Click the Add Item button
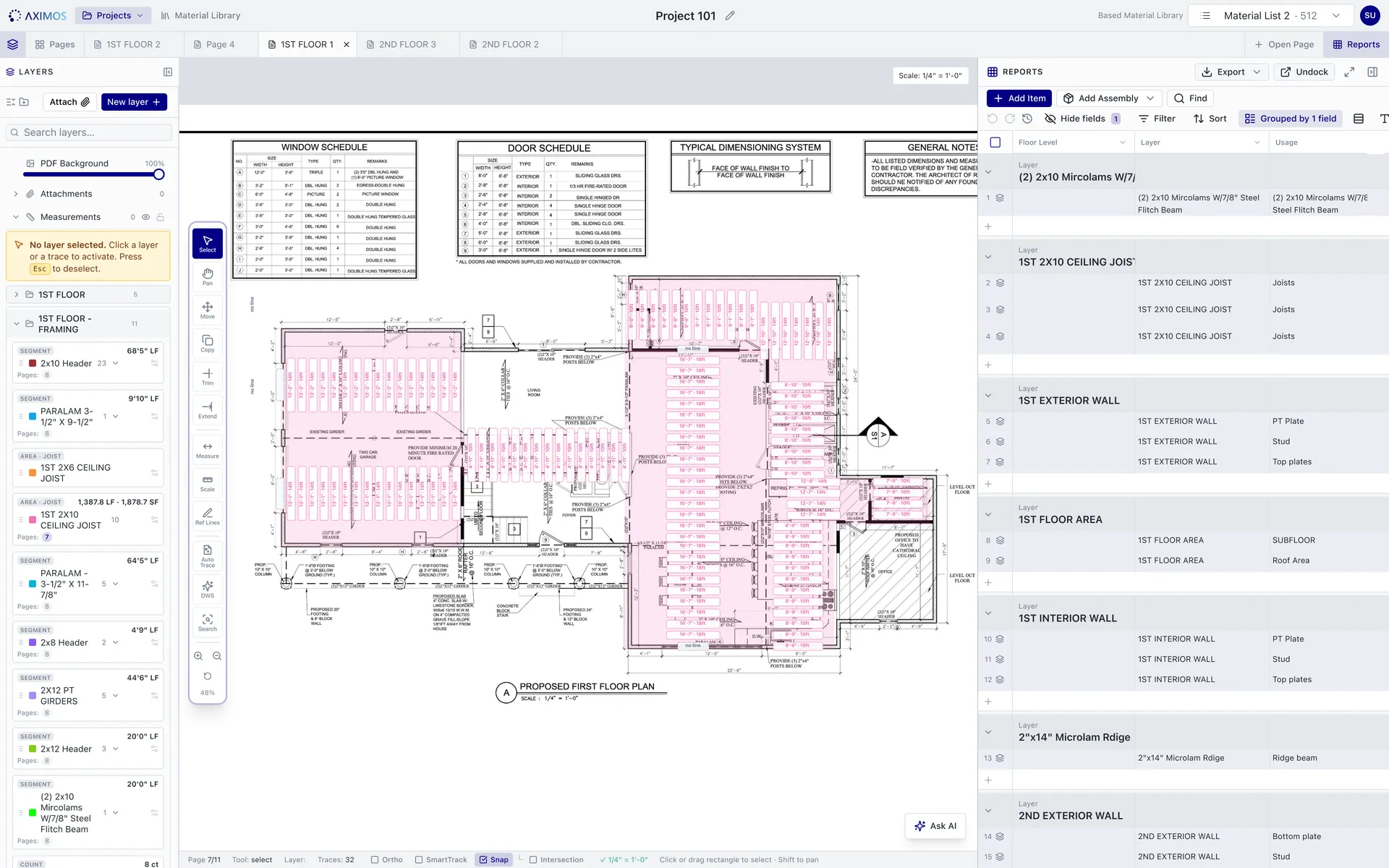 click(x=1019, y=98)
